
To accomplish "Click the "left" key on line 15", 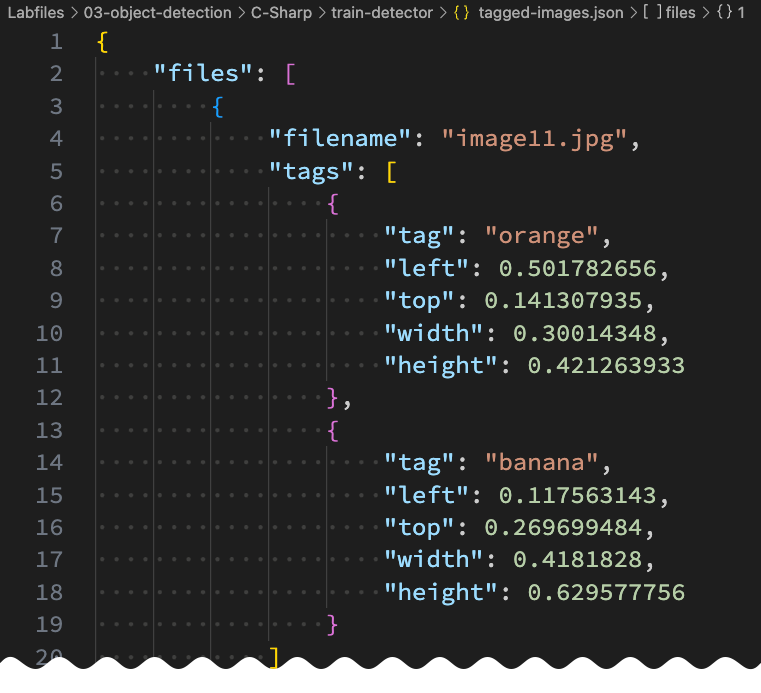I will [x=426, y=495].
